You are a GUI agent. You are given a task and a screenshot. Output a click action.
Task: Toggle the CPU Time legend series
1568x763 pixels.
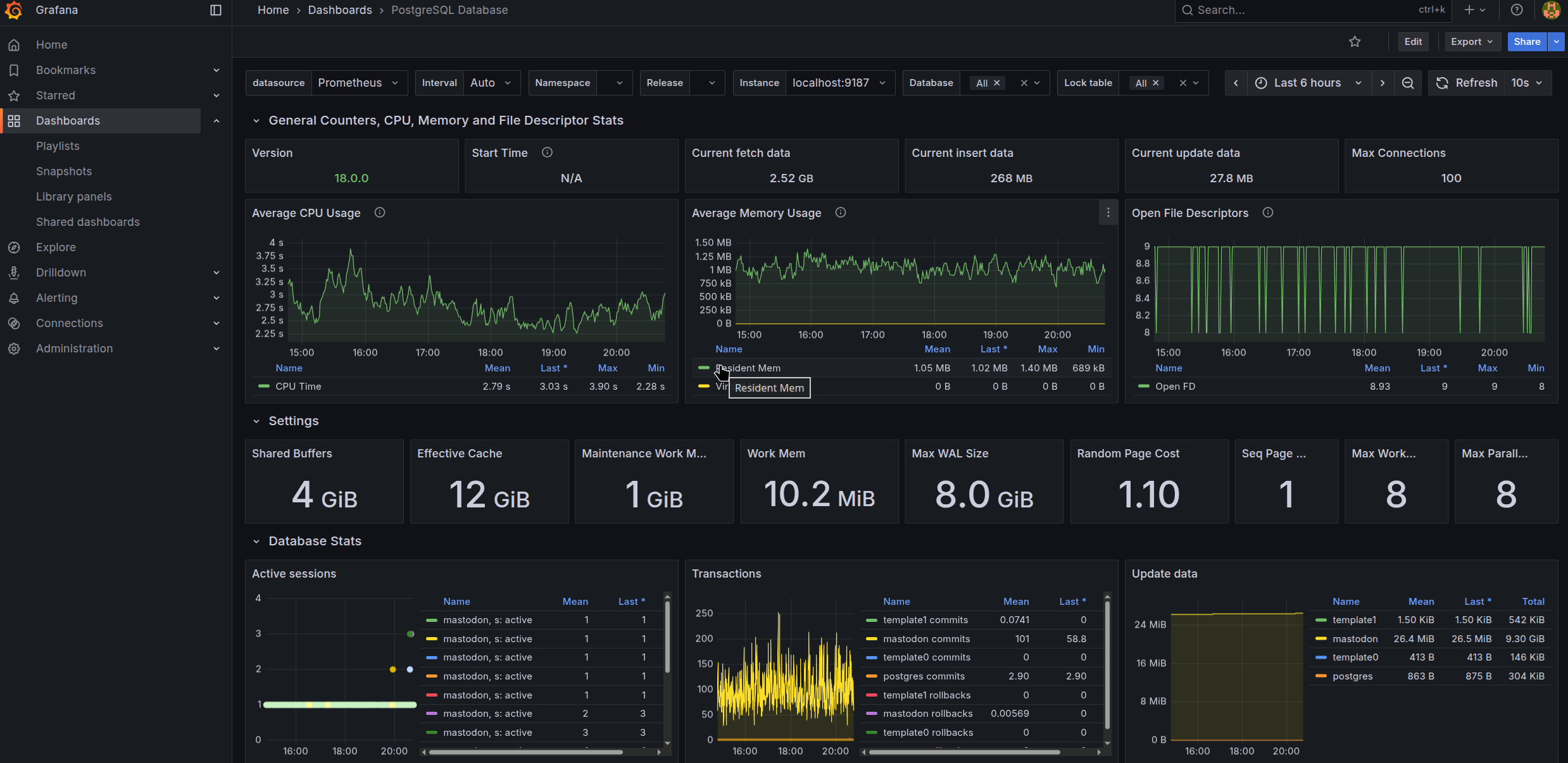click(x=298, y=387)
